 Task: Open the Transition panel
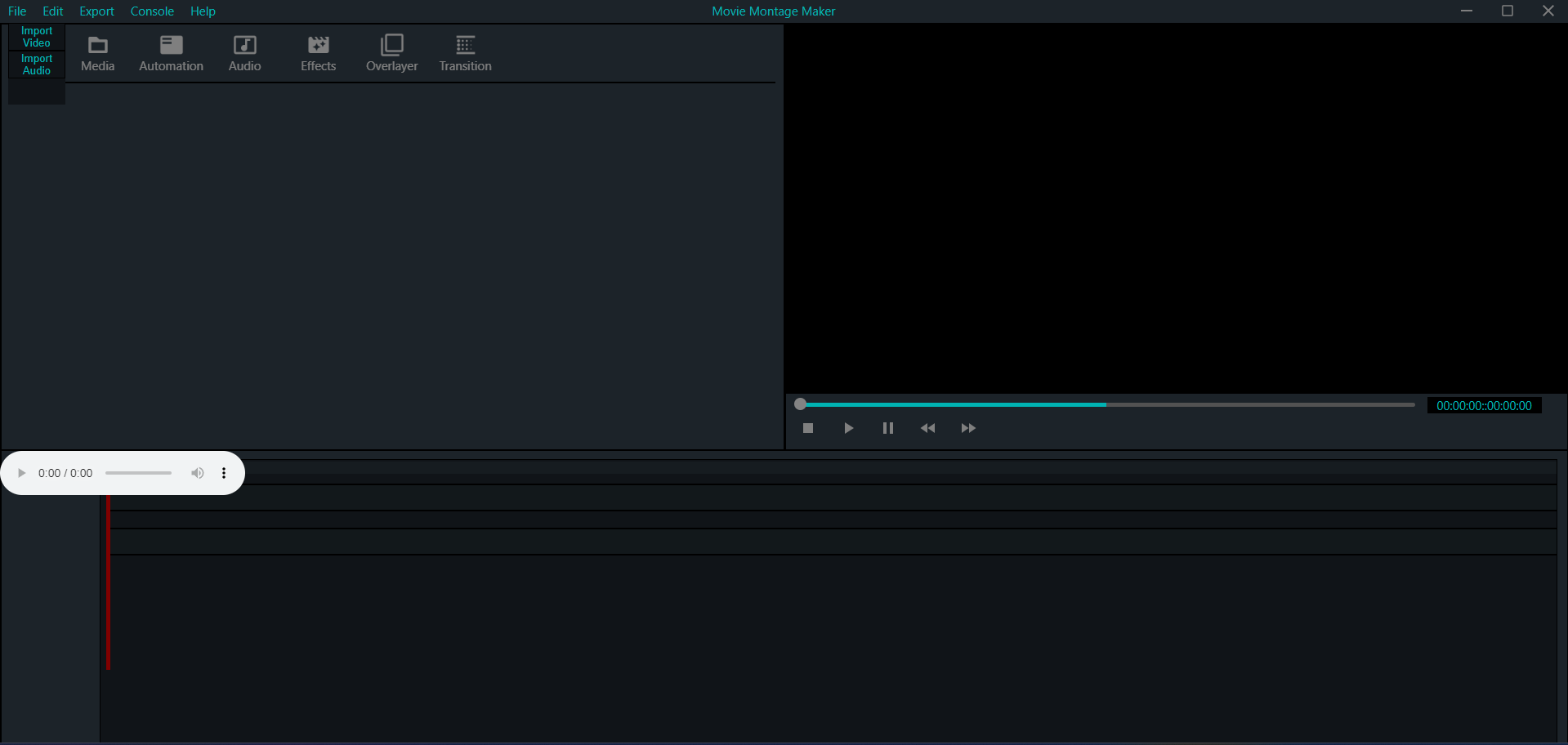[465, 54]
